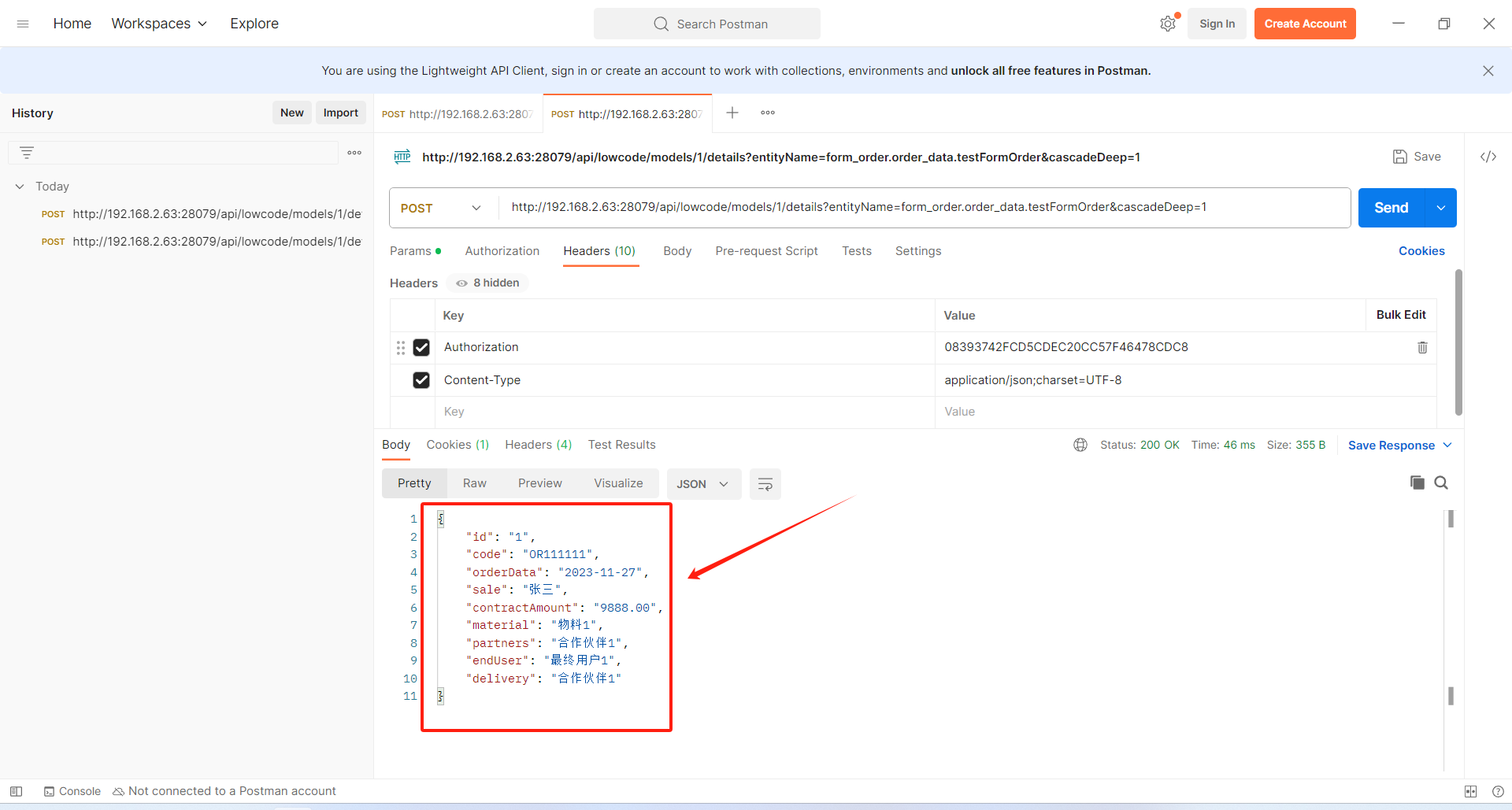1512x810 pixels.
Task: Delete the Authorization header row
Action: pyautogui.click(x=1422, y=347)
